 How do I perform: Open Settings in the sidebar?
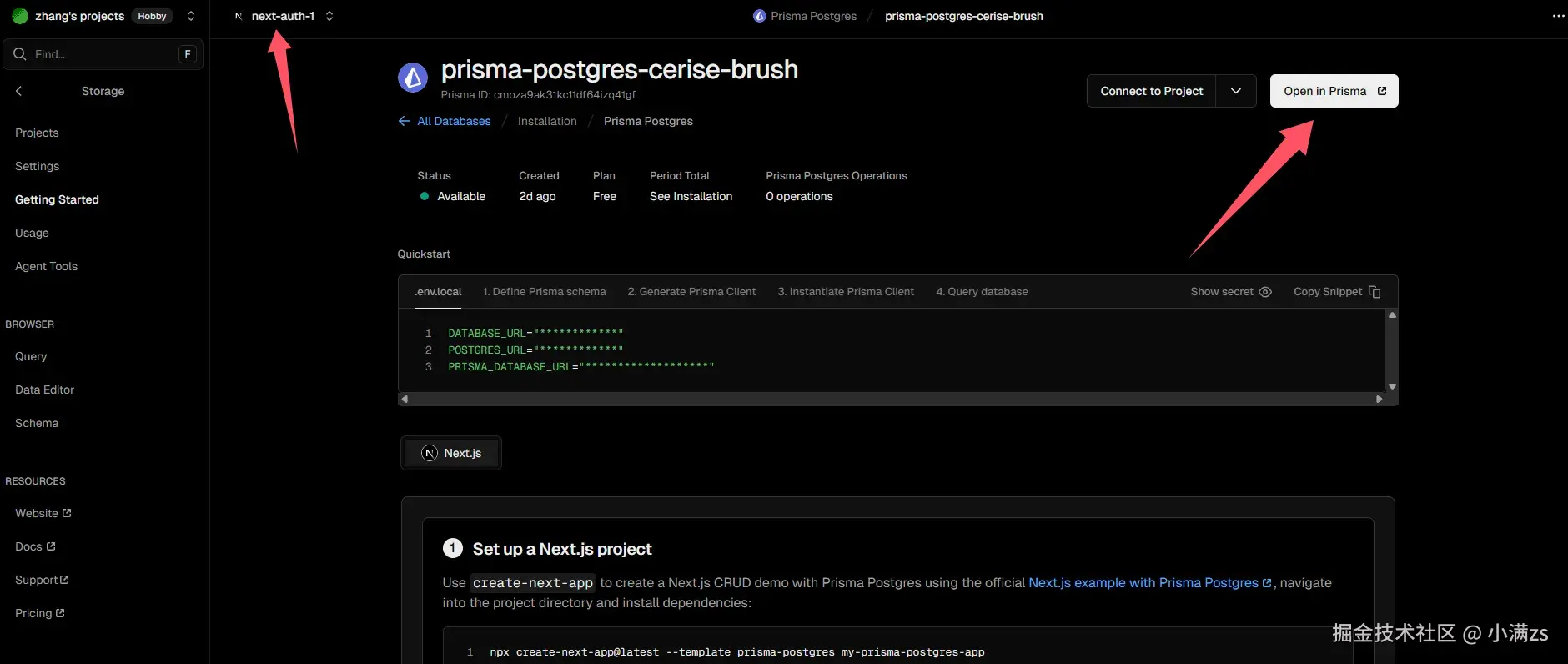[38, 166]
